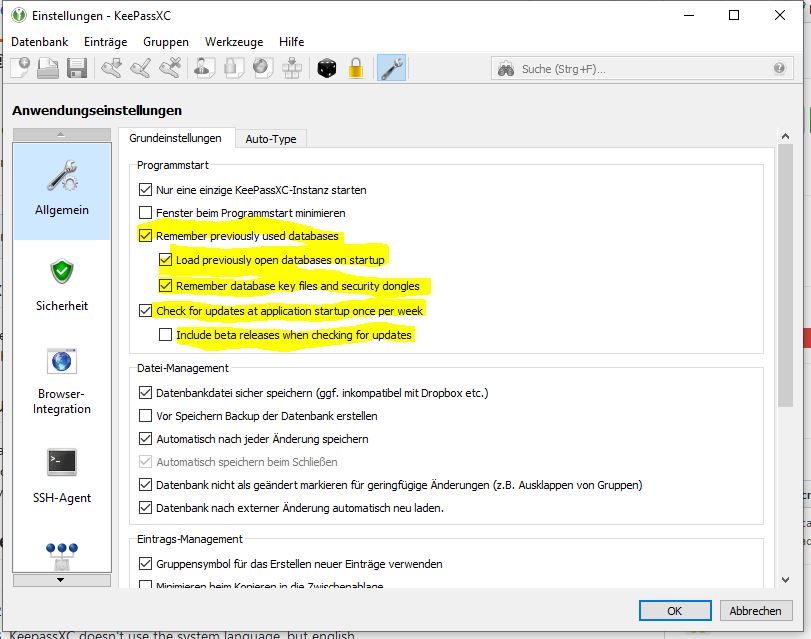Switch to the Auto-Type tab
Viewport: 811px width, 639px height.
(271, 139)
